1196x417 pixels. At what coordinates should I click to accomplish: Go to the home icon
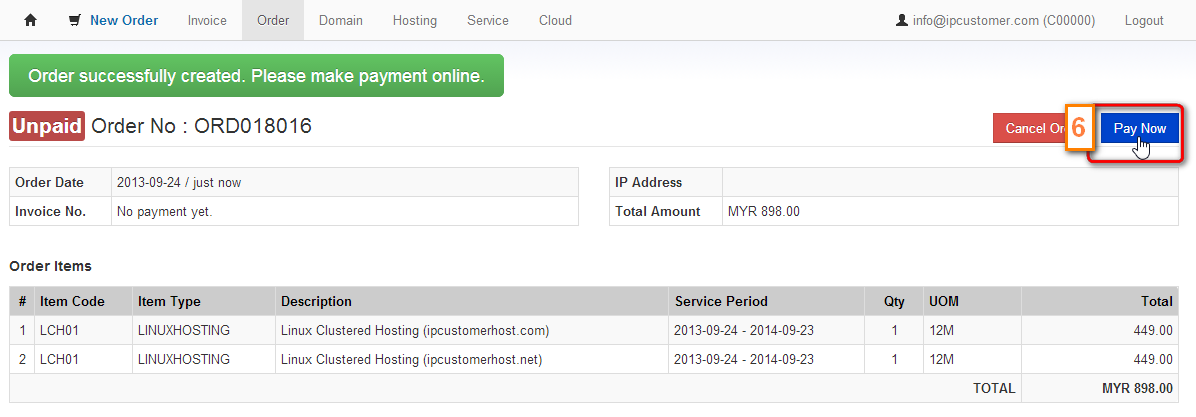tap(31, 21)
